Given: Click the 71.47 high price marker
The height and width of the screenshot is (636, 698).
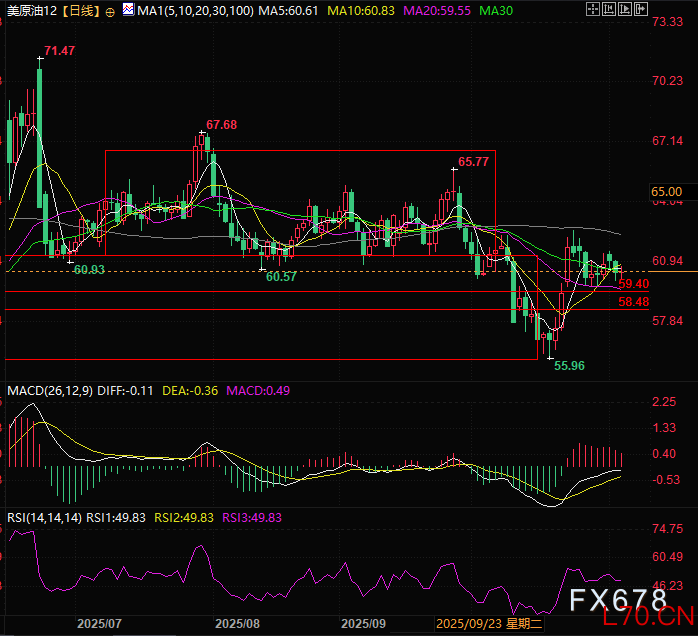Looking at the screenshot, I should point(61,49).
